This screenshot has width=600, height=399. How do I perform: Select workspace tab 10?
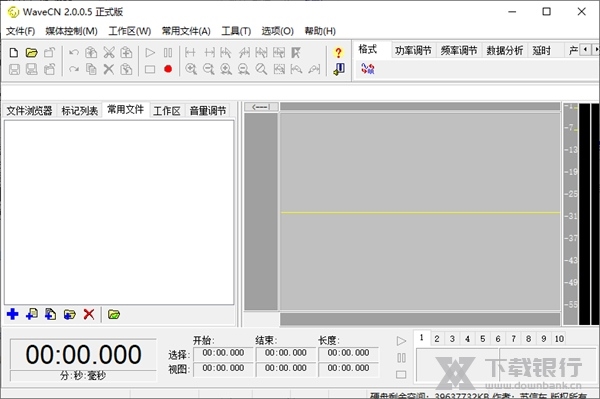tap(559, 339)
